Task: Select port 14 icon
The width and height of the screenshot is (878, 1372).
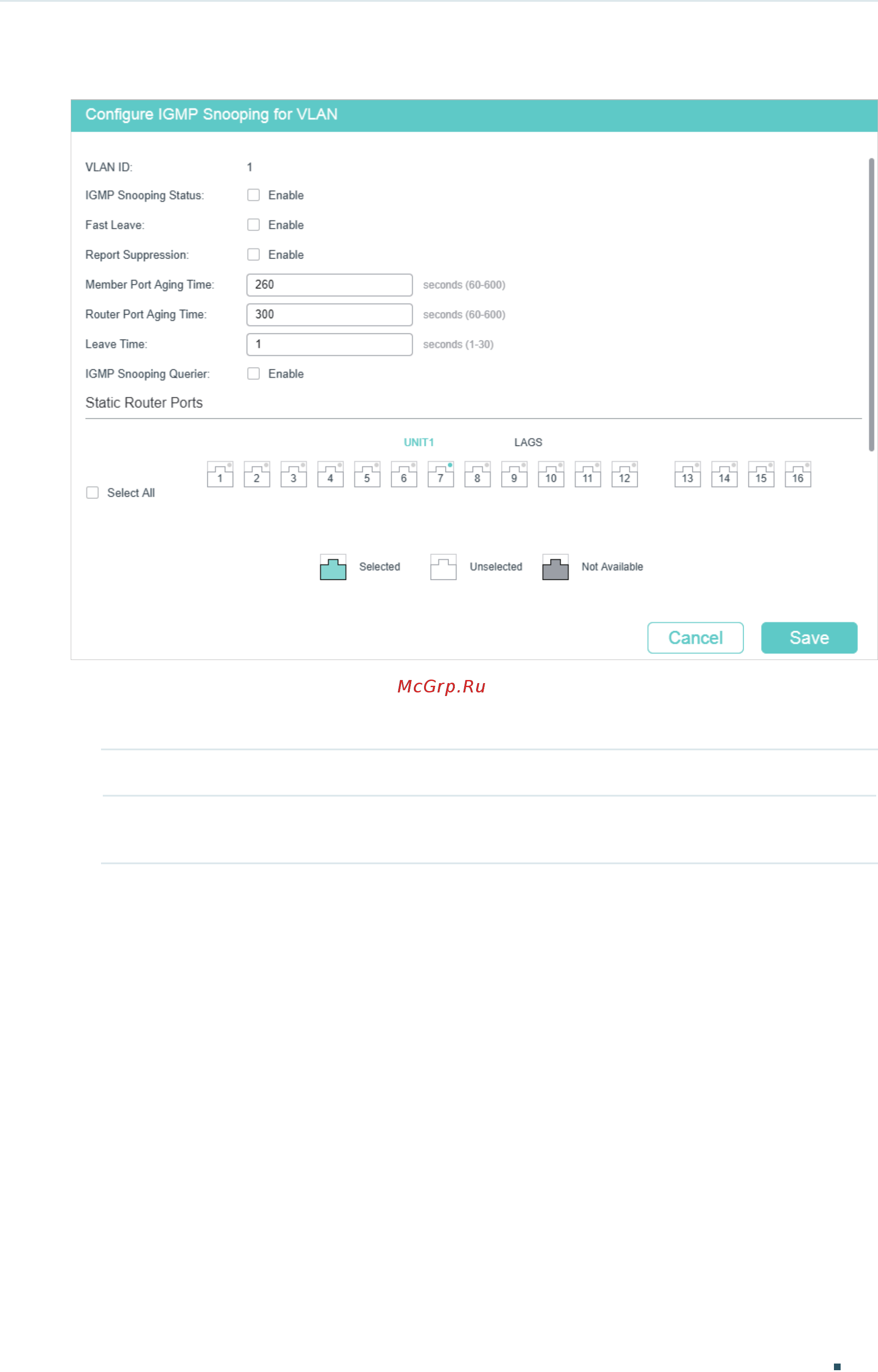Action: point(724,474)
